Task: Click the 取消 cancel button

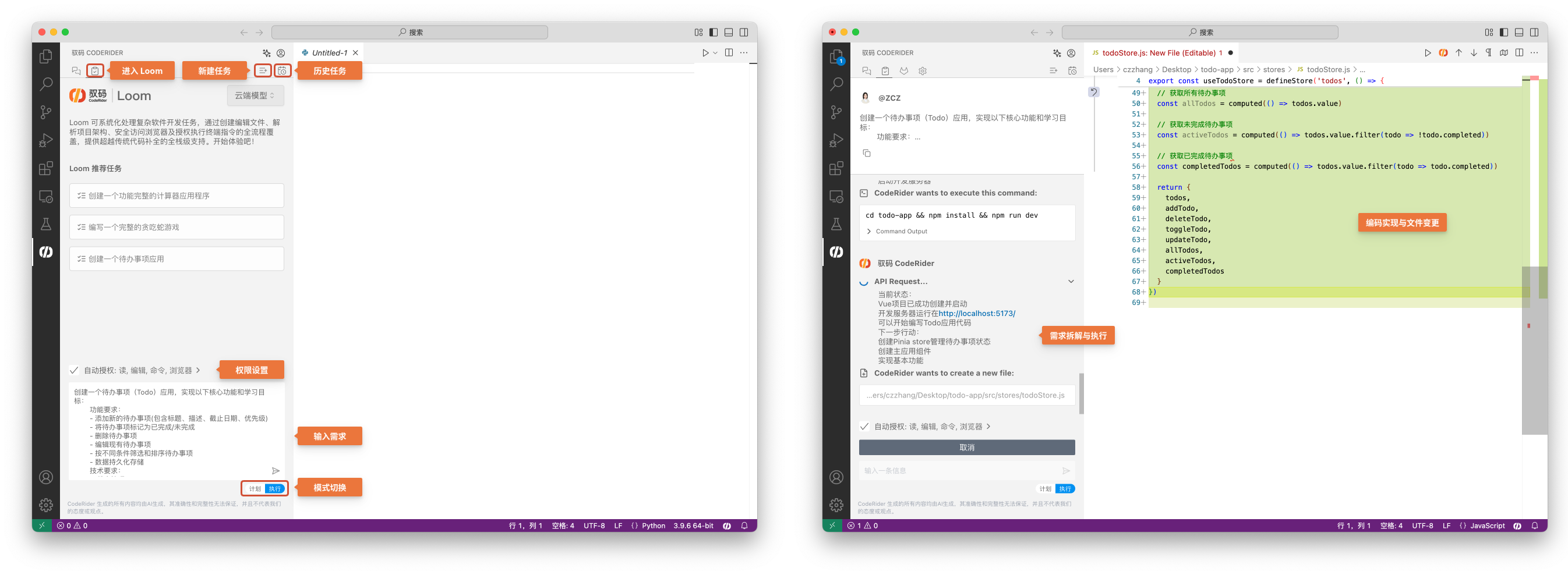Action: point(967,447)
